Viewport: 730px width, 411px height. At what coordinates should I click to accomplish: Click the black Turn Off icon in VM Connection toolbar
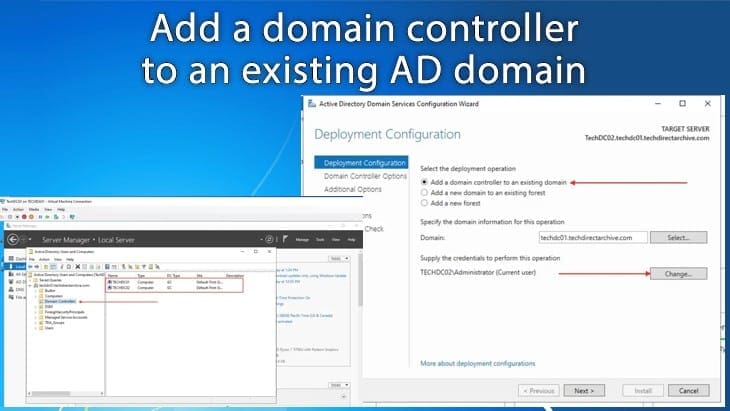pos(18,217)
